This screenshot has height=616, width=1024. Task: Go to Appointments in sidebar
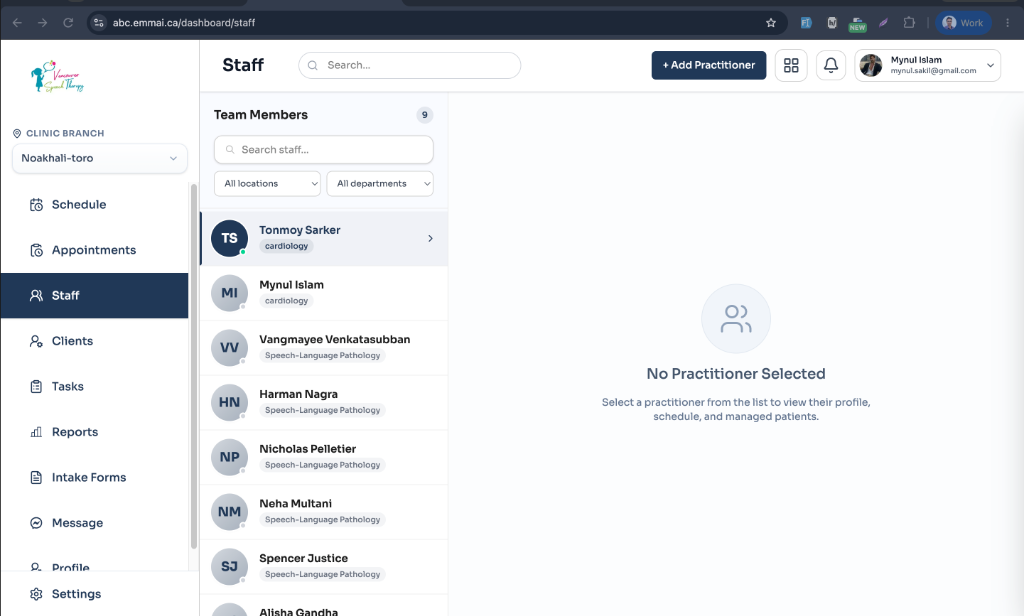click(x=95, y=250)
